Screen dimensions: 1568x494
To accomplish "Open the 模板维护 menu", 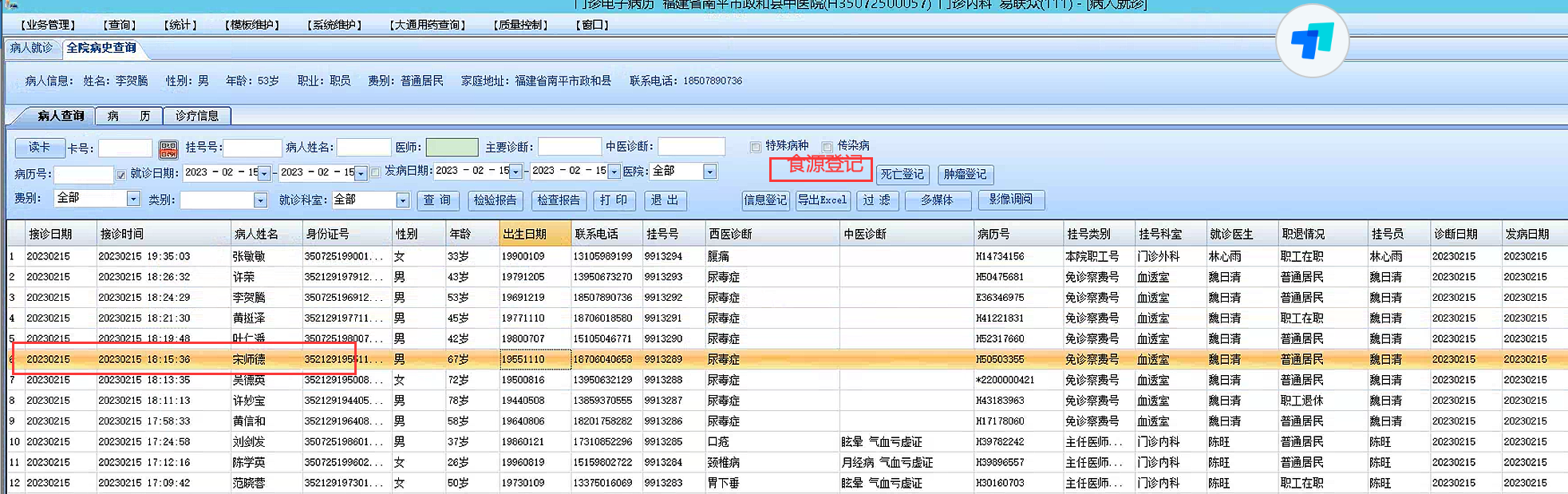I will coord(252,25).
